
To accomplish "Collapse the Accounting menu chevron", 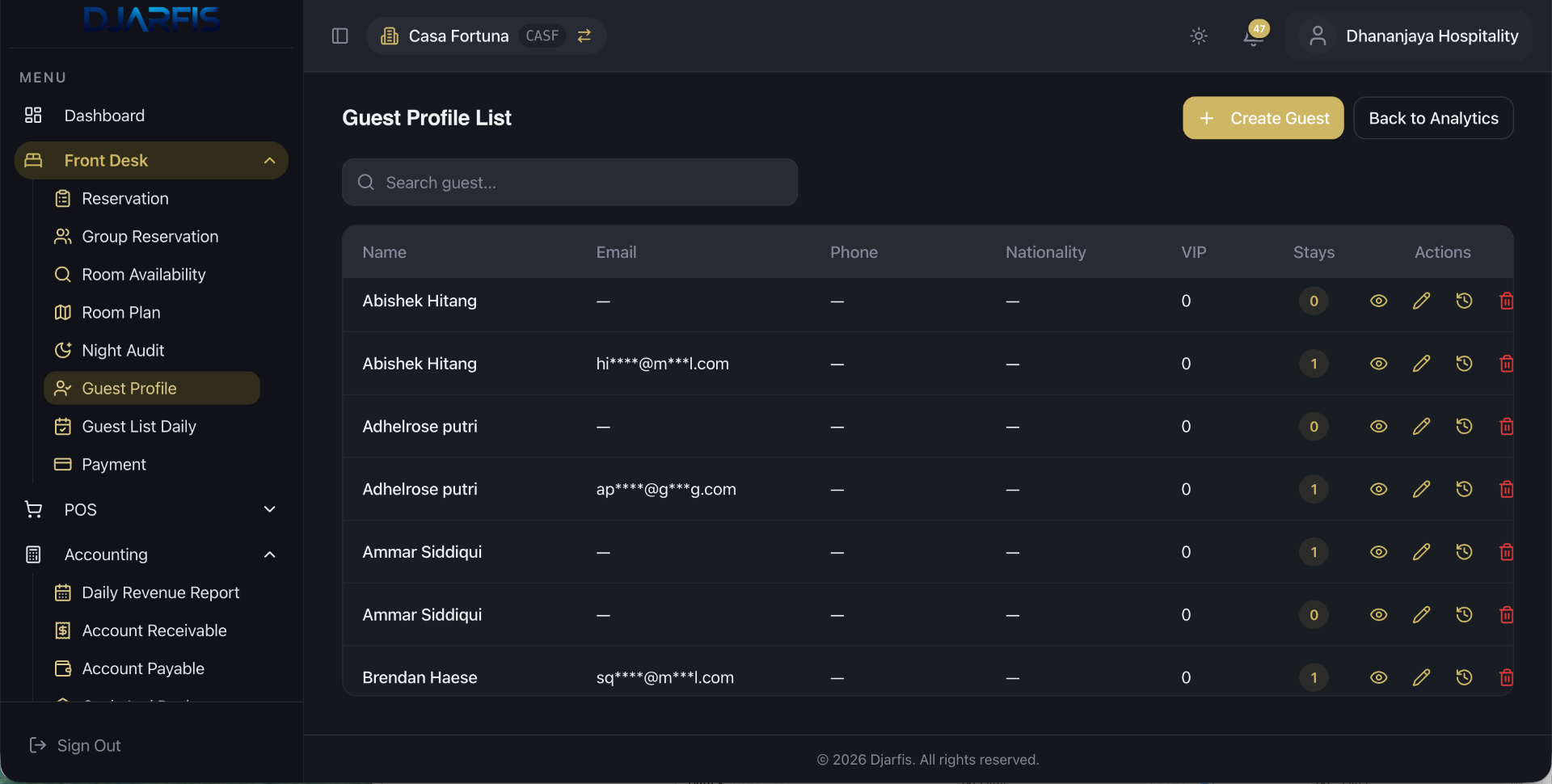I will 270,554.
